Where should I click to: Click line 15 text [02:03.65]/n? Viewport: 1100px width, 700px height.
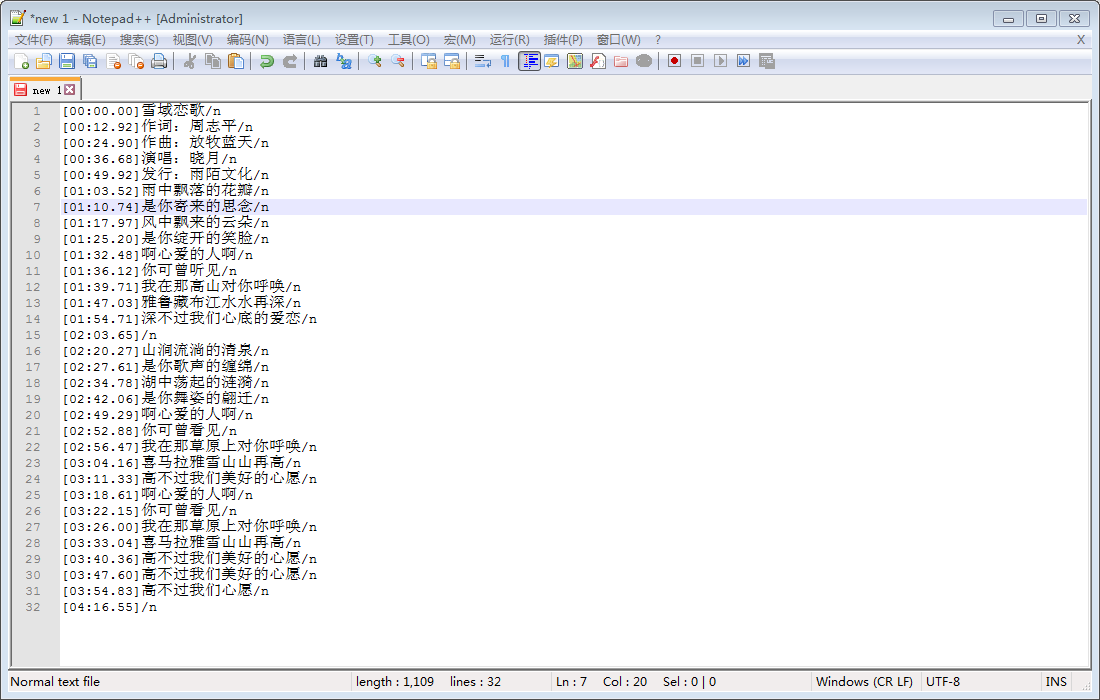coord(110,335)
